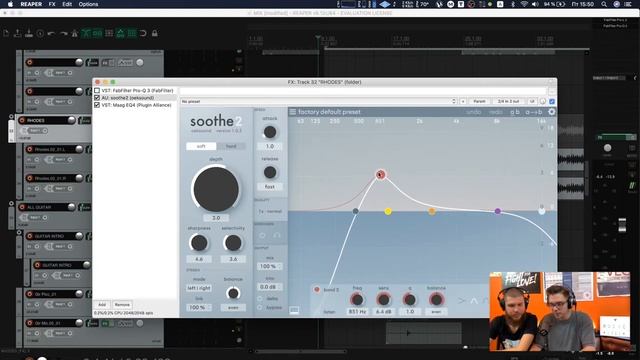Click the UI button
This screenshot has width=640, height=360.
(x=532, y=101)
